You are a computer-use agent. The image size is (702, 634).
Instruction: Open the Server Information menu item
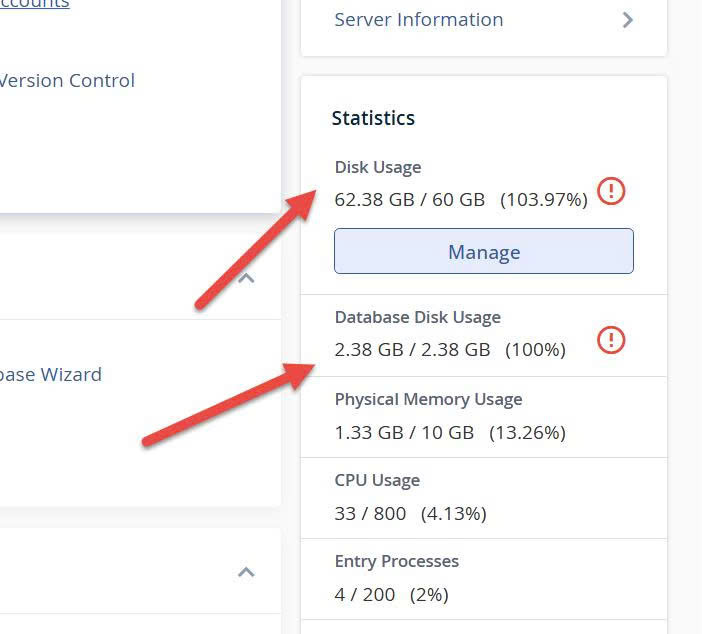(419, 20)
